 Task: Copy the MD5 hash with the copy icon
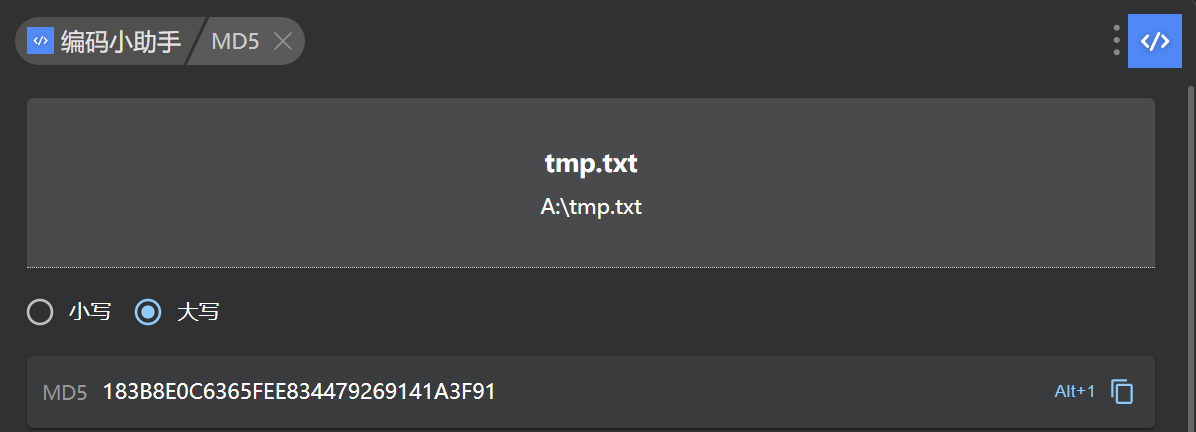1123,392
